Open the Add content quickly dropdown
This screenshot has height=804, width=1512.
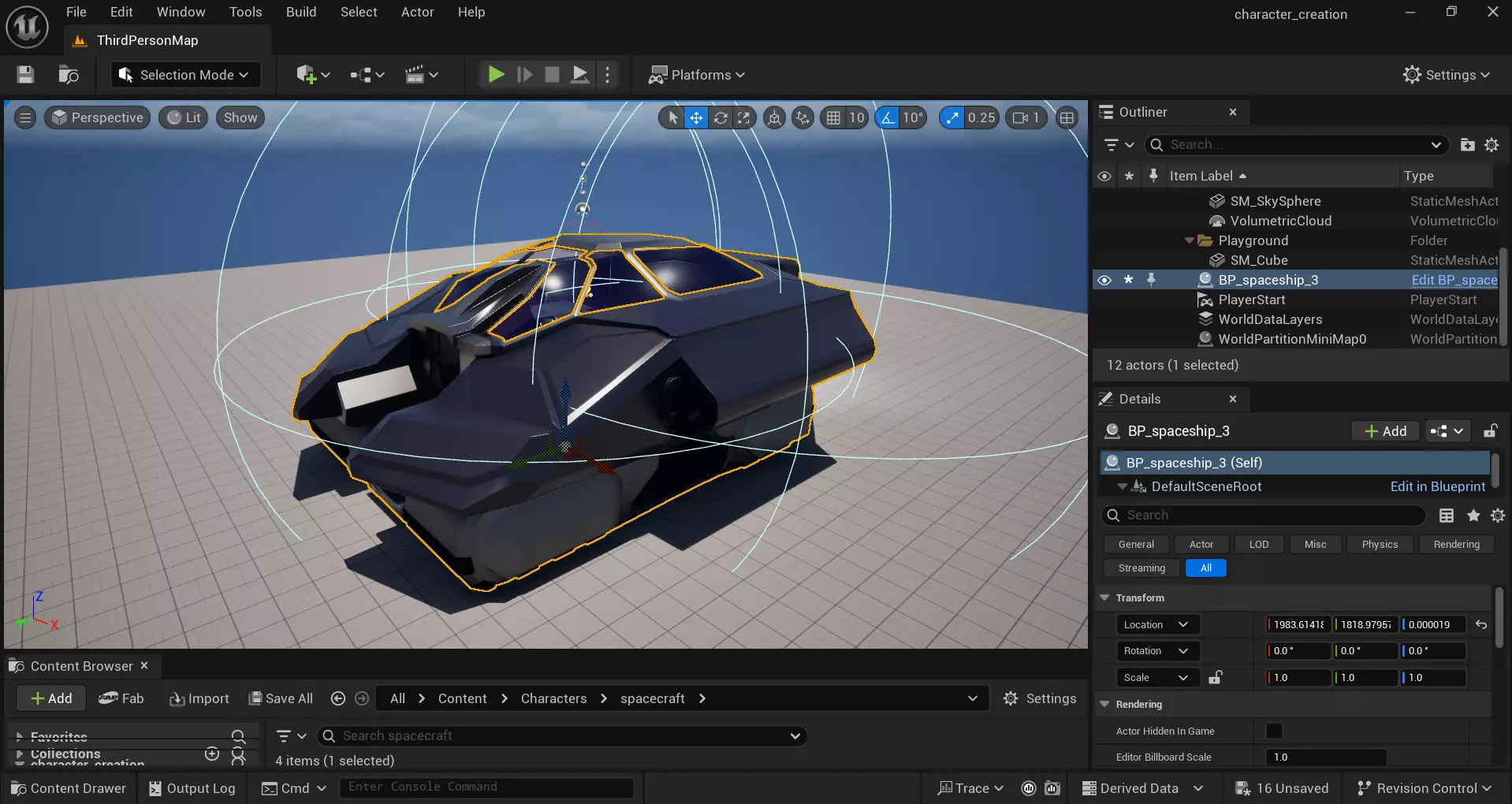[313, 75]
